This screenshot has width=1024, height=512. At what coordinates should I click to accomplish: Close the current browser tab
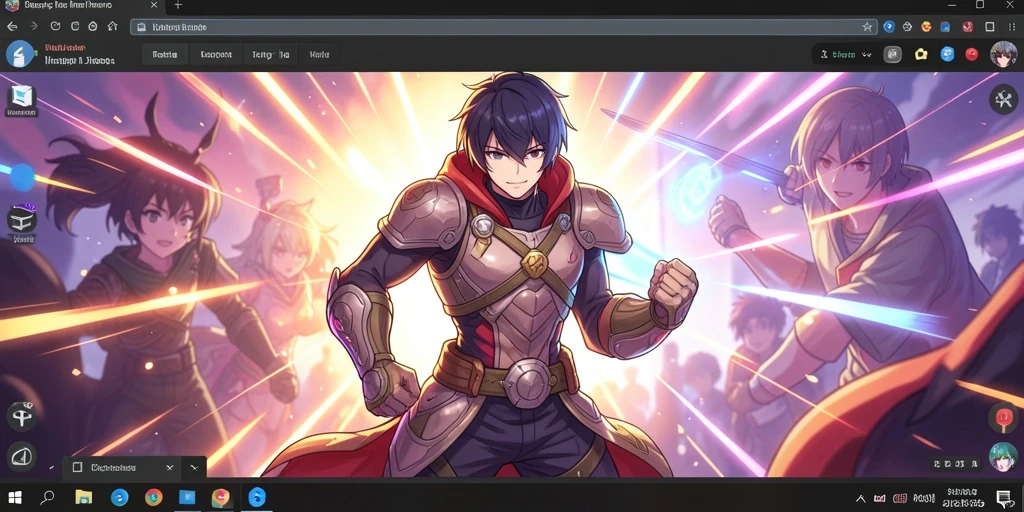pyautogui.click(x=154, y=5)
